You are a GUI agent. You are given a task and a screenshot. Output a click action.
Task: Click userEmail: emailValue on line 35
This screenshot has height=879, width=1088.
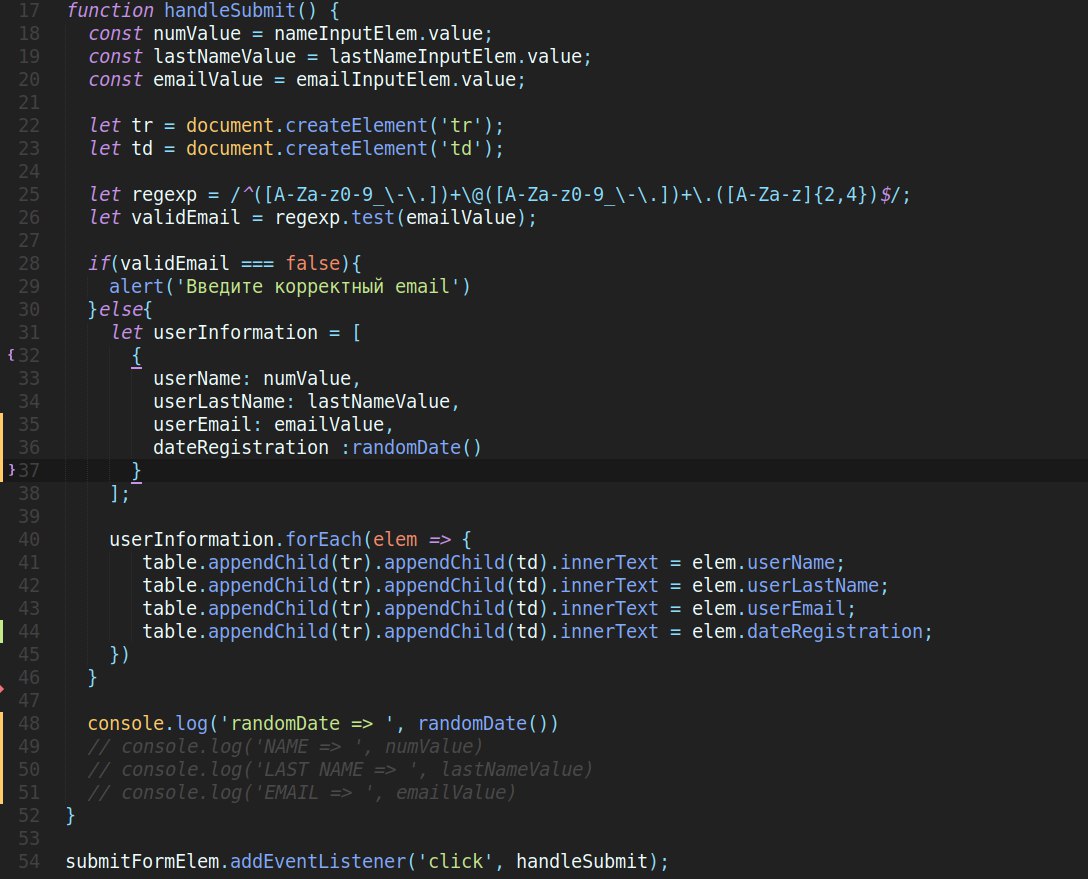pyautogui.click(x=269, y=424)
